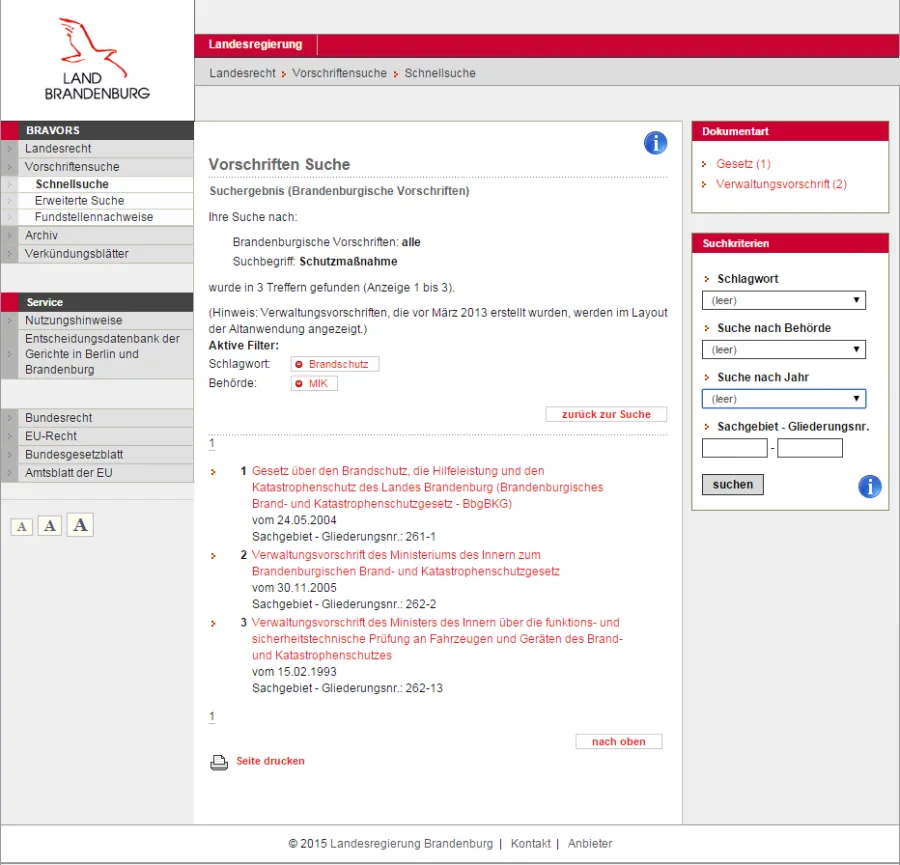Click the Landesregierung tab in red bar
The image size is (900, 865).
pos(255,45)
